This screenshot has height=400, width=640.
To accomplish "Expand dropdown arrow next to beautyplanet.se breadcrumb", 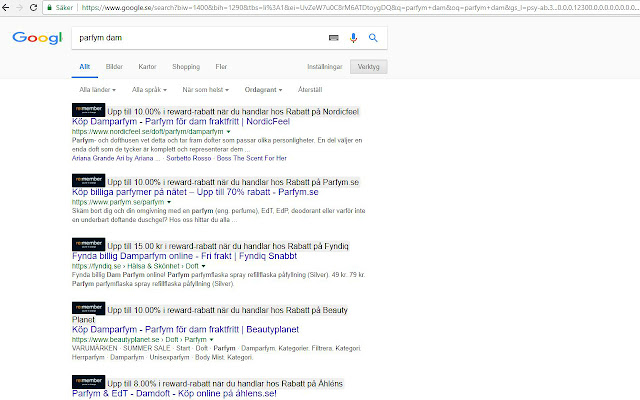I will (x=211, y=340).
